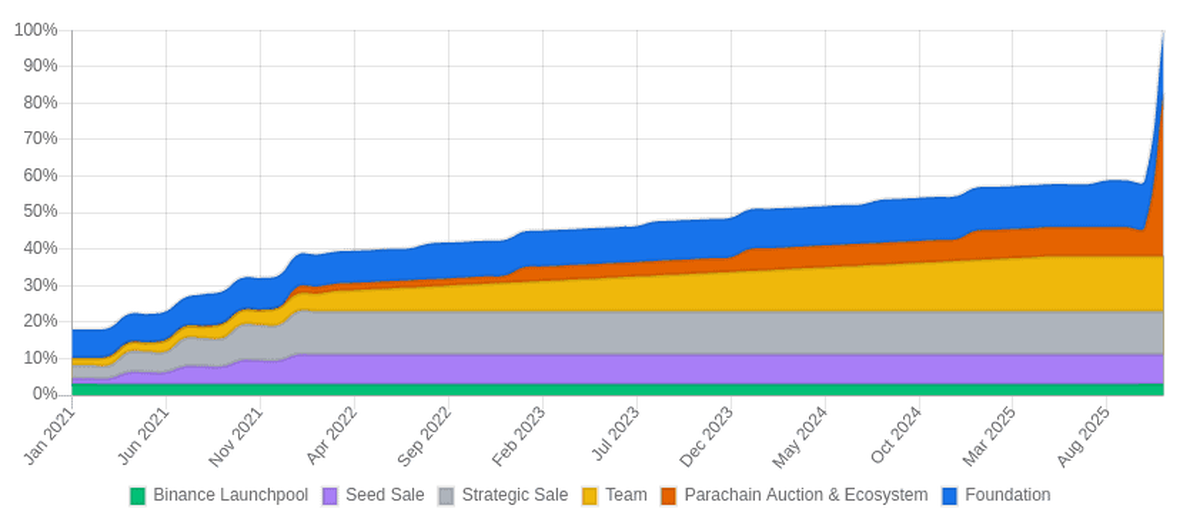Click the 50% y-axis label
Screen dimensions: 1200x522
coord(40,212)
